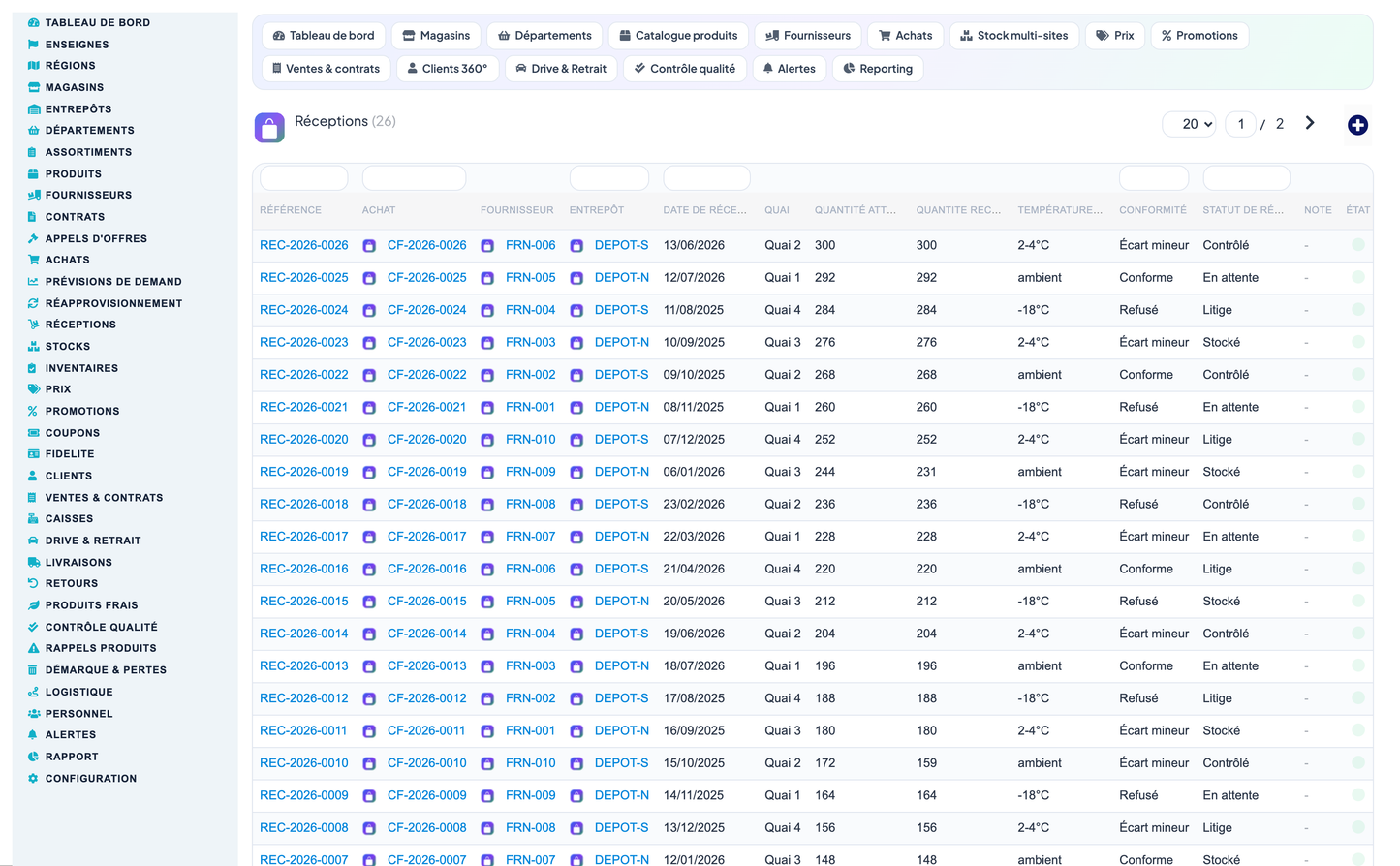The width and height of the screenshot is (1400, 866).
Task: Open reception link REC-2026-0019
Action: (x=303, y=472)
